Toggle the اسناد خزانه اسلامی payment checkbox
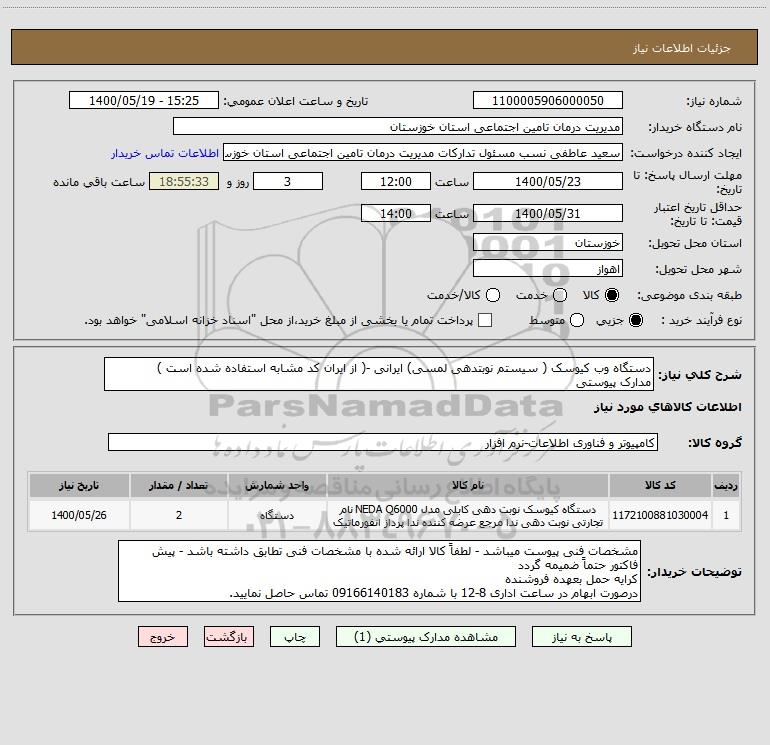770x745 pixels. coord(485,320)
